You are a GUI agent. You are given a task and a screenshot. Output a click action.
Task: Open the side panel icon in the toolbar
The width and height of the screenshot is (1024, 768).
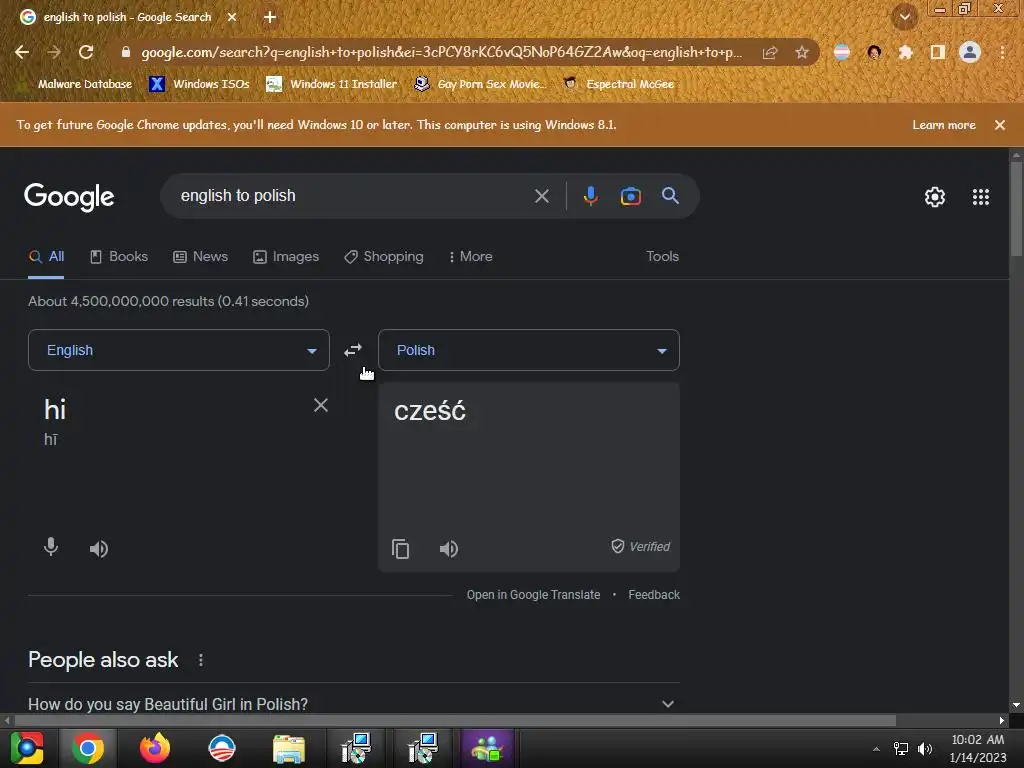938,52
